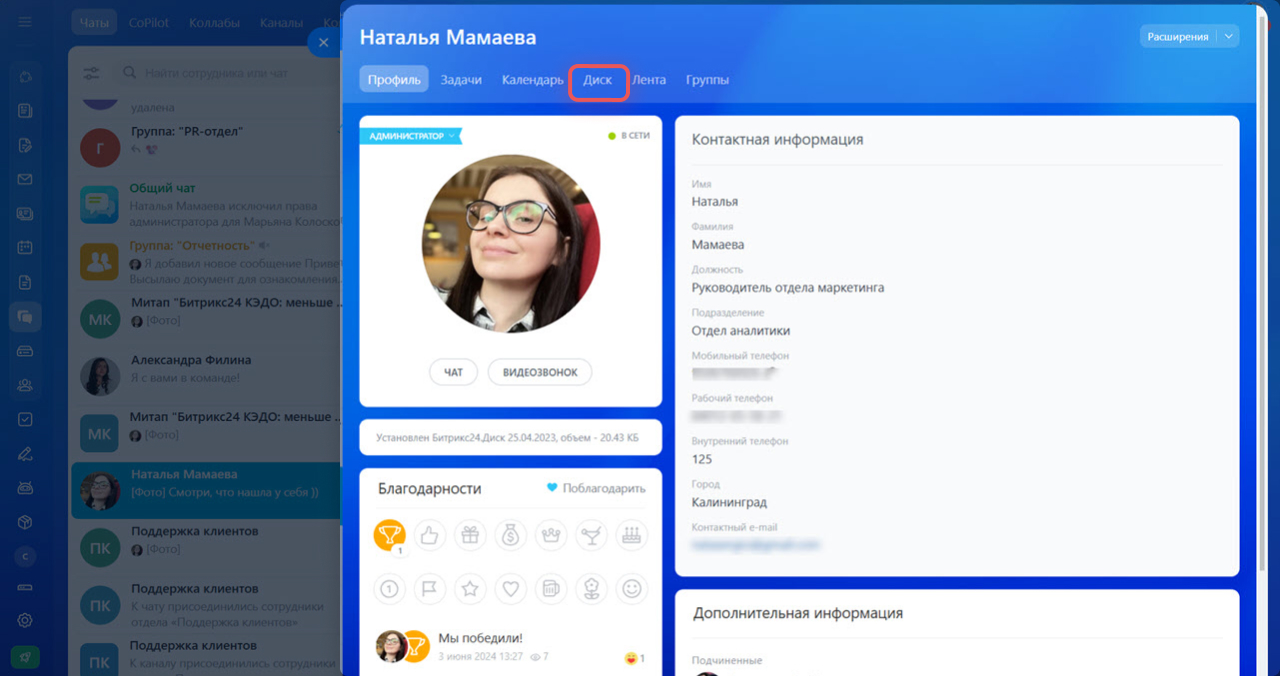1280x676 pixels.
Task: Open Александра Филина chat
Action: point(205,375)
